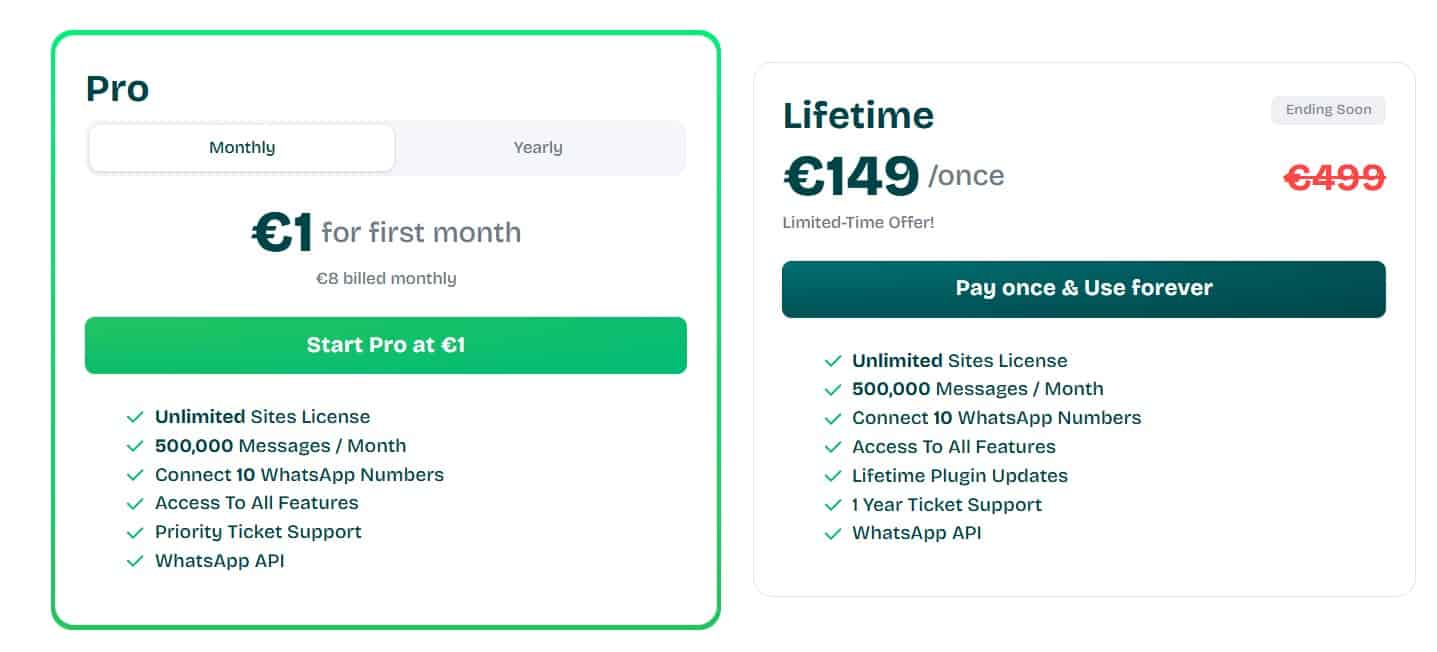Click the checkmark beside Unlimited Sites License in Lifetime
This screenshot has height=652, width=1437.
click(x=832, y=360)
